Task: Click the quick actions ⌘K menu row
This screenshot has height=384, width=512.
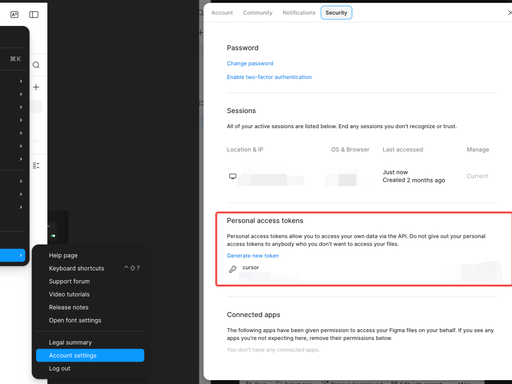Action: point(13,59)
